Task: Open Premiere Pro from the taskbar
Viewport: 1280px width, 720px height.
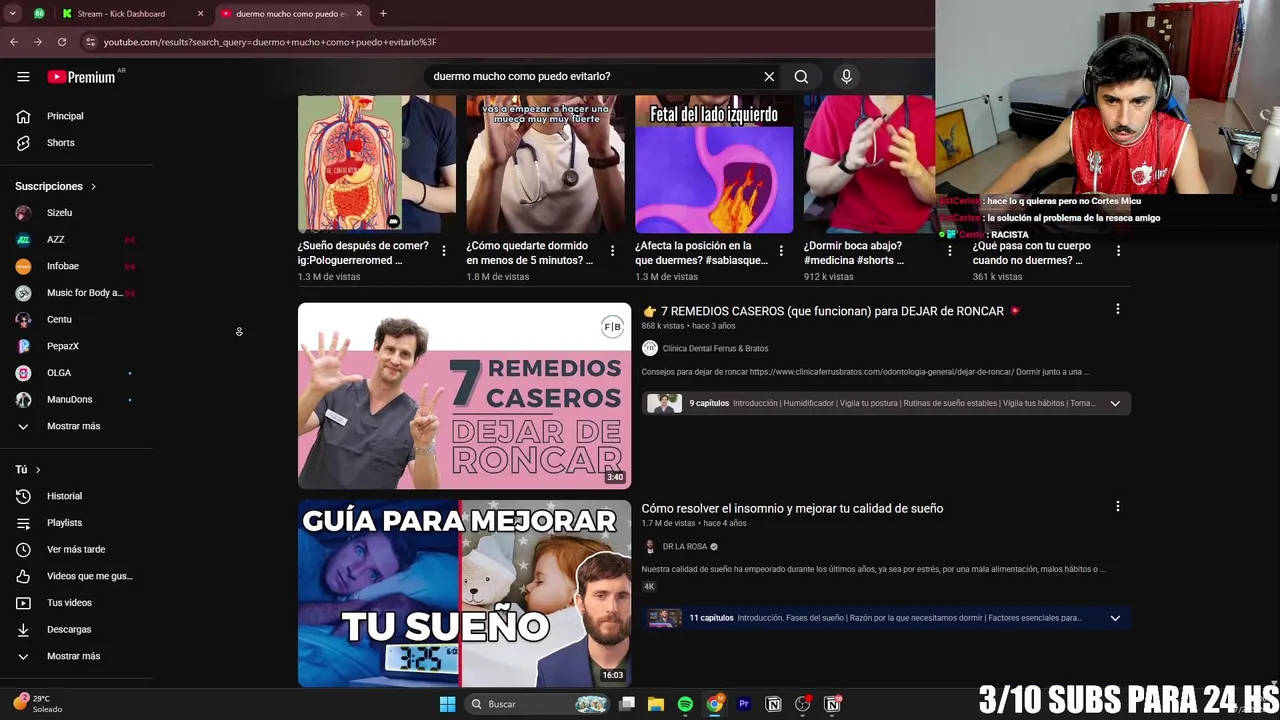Action: (744, 704)
